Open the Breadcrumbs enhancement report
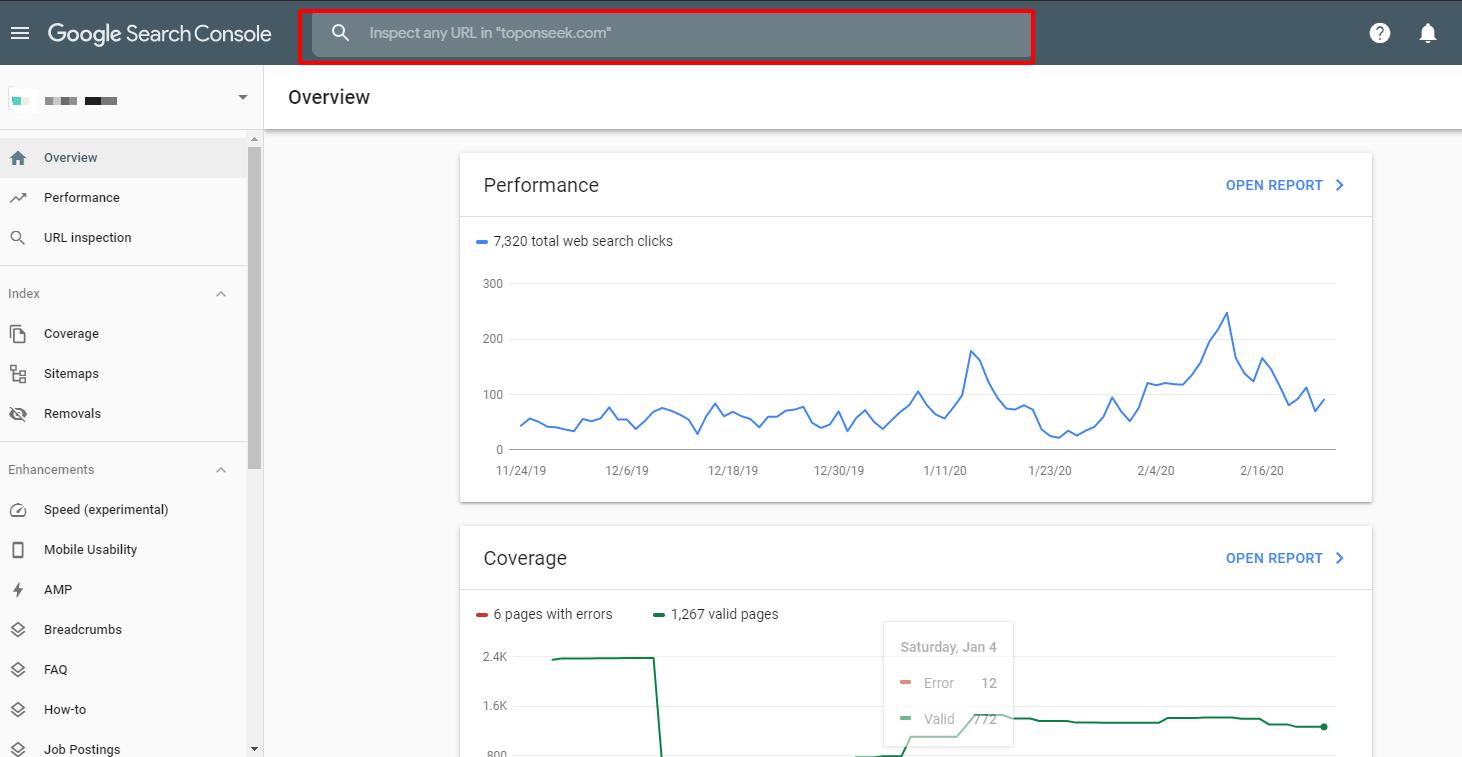The width and height of the screenshot is (1462, 757). (82, 630)
